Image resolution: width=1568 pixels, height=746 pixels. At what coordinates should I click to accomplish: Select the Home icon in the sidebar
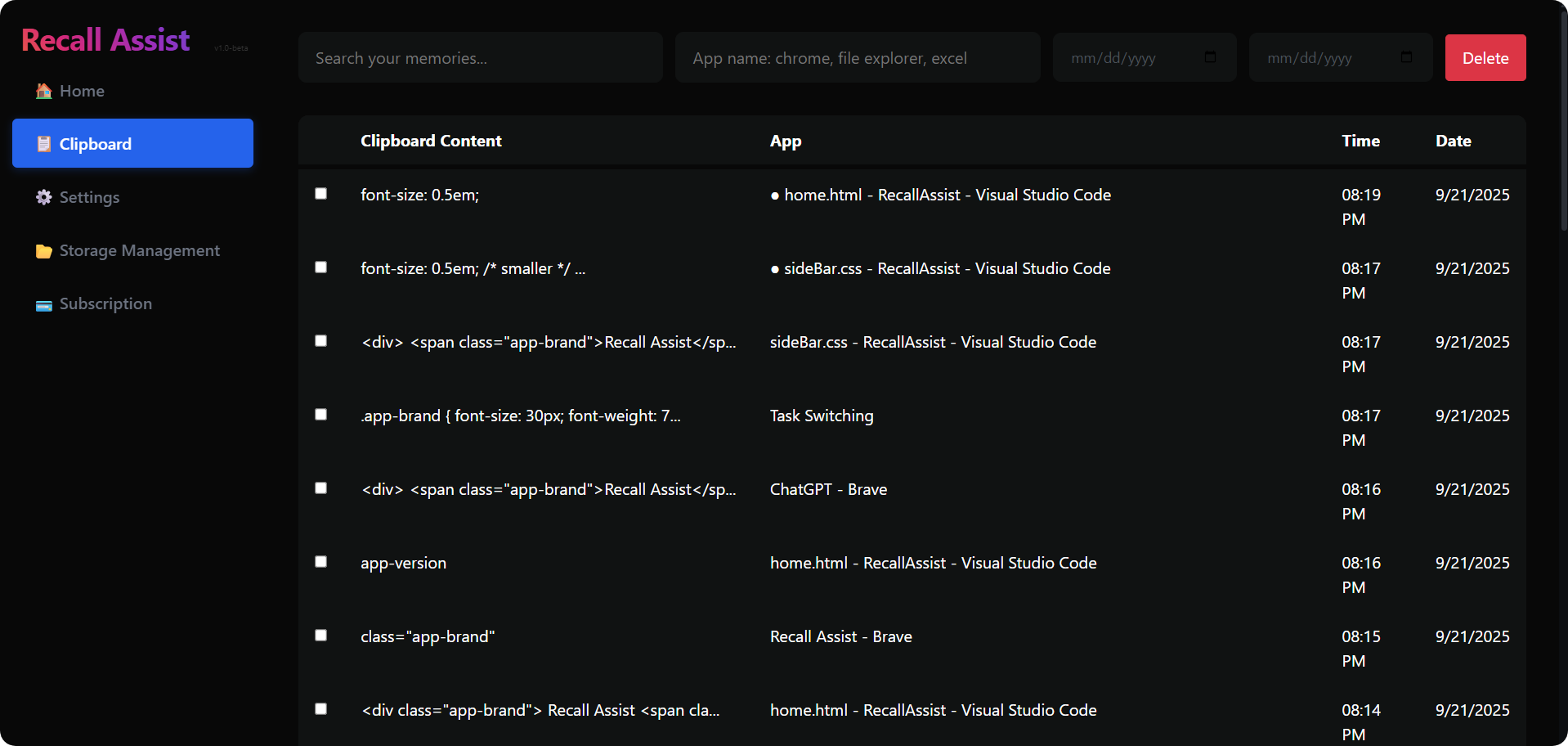(43, 91)
